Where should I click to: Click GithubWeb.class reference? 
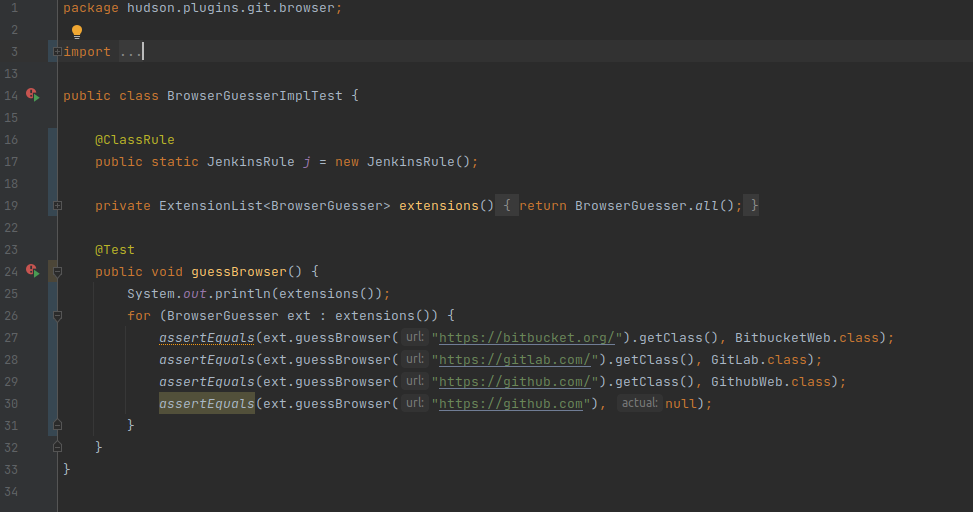[771, 382]
